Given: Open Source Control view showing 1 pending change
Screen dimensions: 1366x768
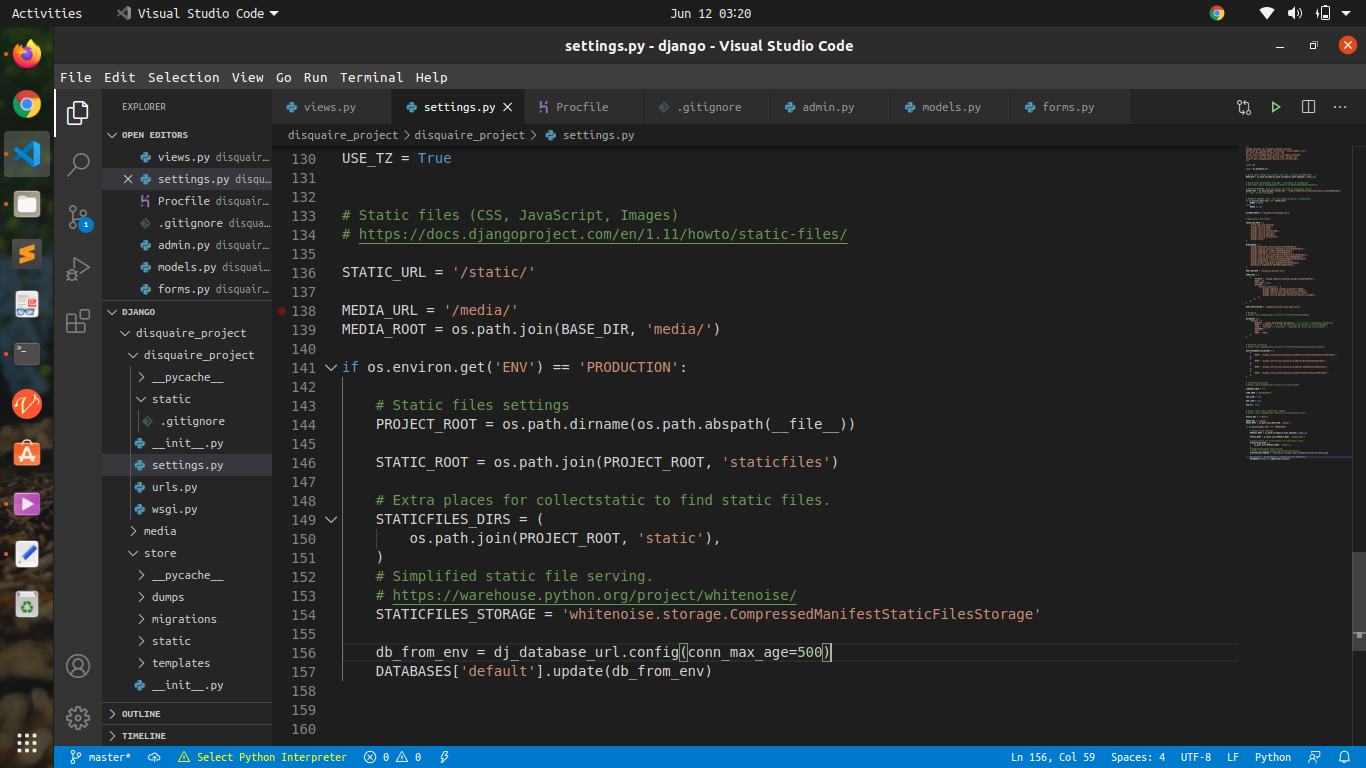Looking at the screenshot, I should pyautogui.click(x=78, y=216).
